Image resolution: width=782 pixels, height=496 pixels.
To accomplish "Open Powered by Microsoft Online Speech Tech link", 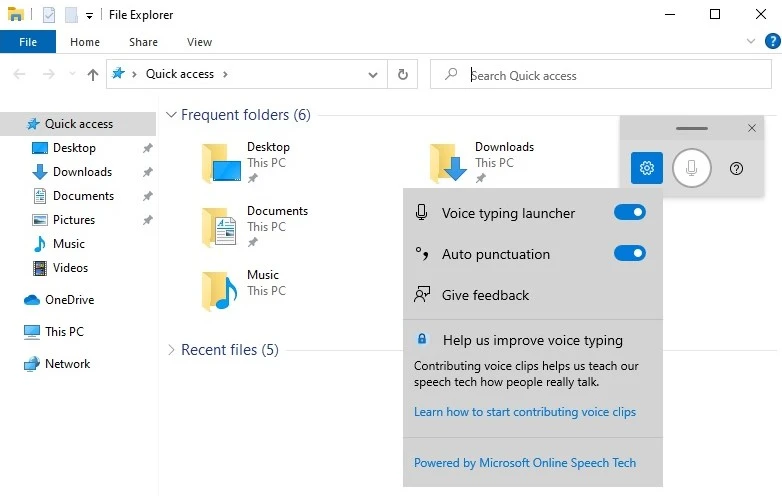I will (x=525, y=463).
